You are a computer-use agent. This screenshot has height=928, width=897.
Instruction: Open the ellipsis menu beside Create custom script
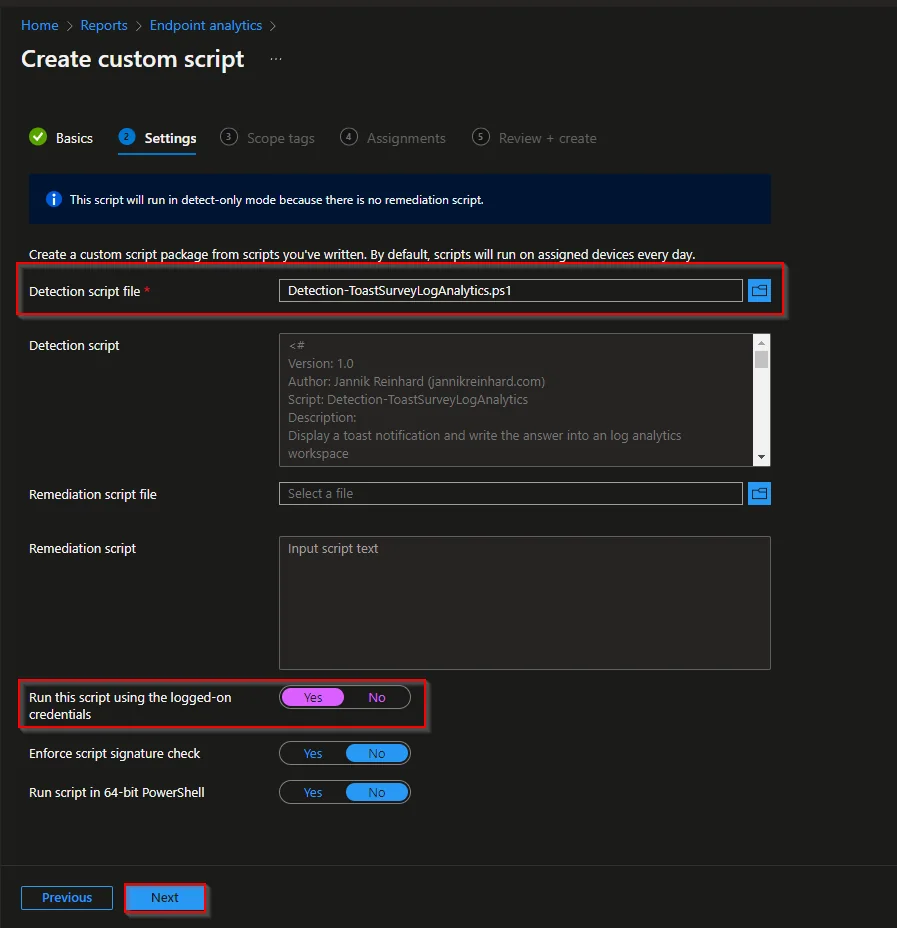pyautogui.click(x=276, y=59)
